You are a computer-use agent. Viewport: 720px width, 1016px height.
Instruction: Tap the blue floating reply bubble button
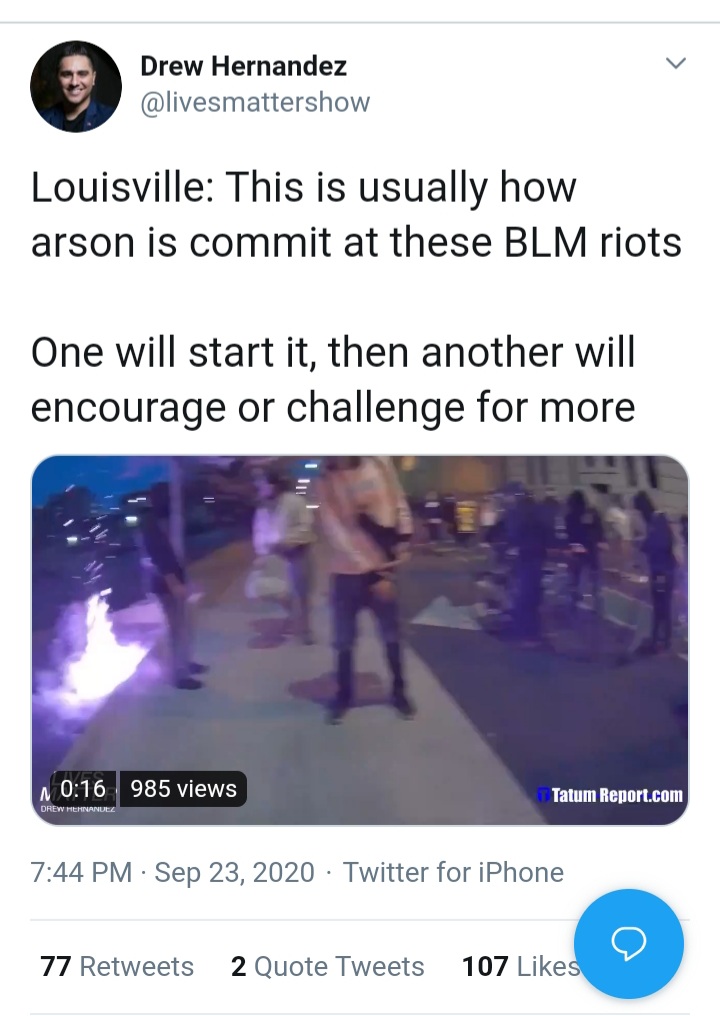tap(629, 943)
